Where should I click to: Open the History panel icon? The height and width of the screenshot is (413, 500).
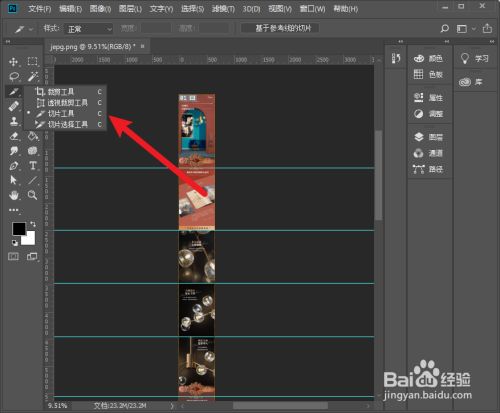pyautogui.click(x=396, y=59)
